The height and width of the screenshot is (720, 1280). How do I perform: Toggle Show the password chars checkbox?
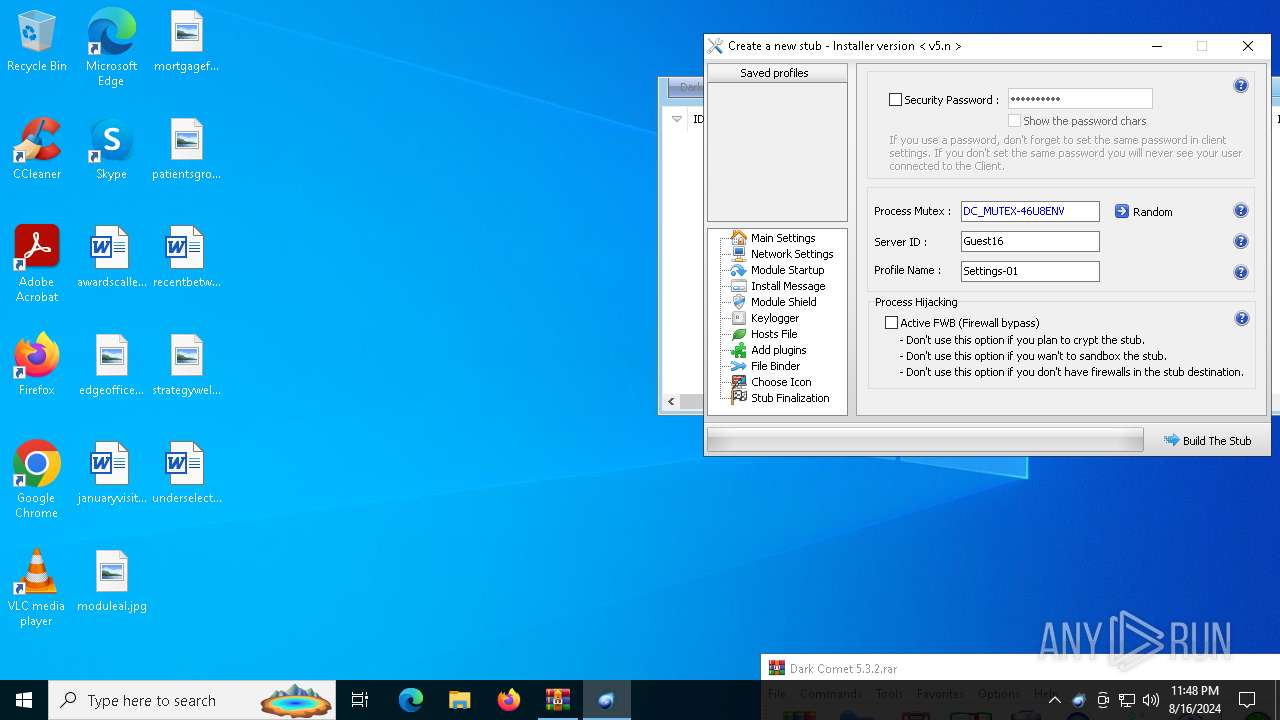(1014, 121)
